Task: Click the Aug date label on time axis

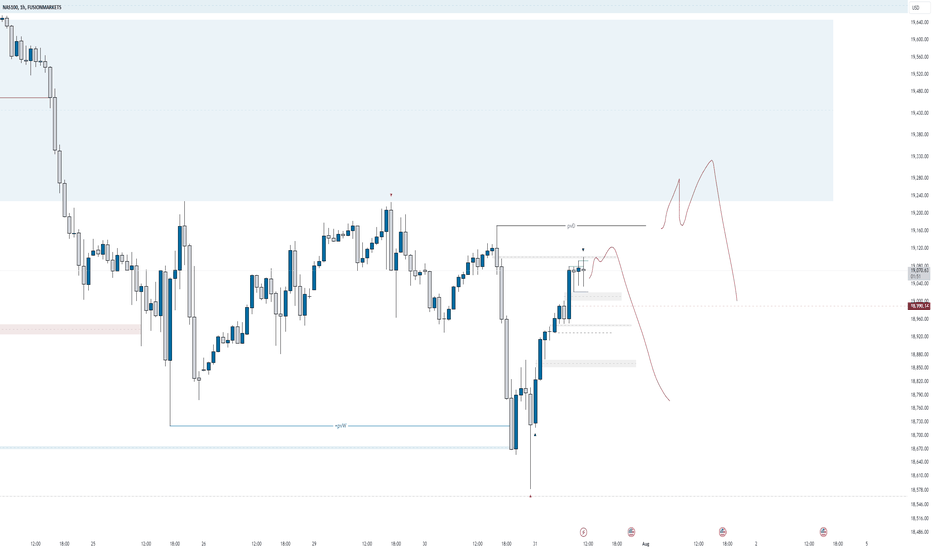Action: [x=646, y=543]
